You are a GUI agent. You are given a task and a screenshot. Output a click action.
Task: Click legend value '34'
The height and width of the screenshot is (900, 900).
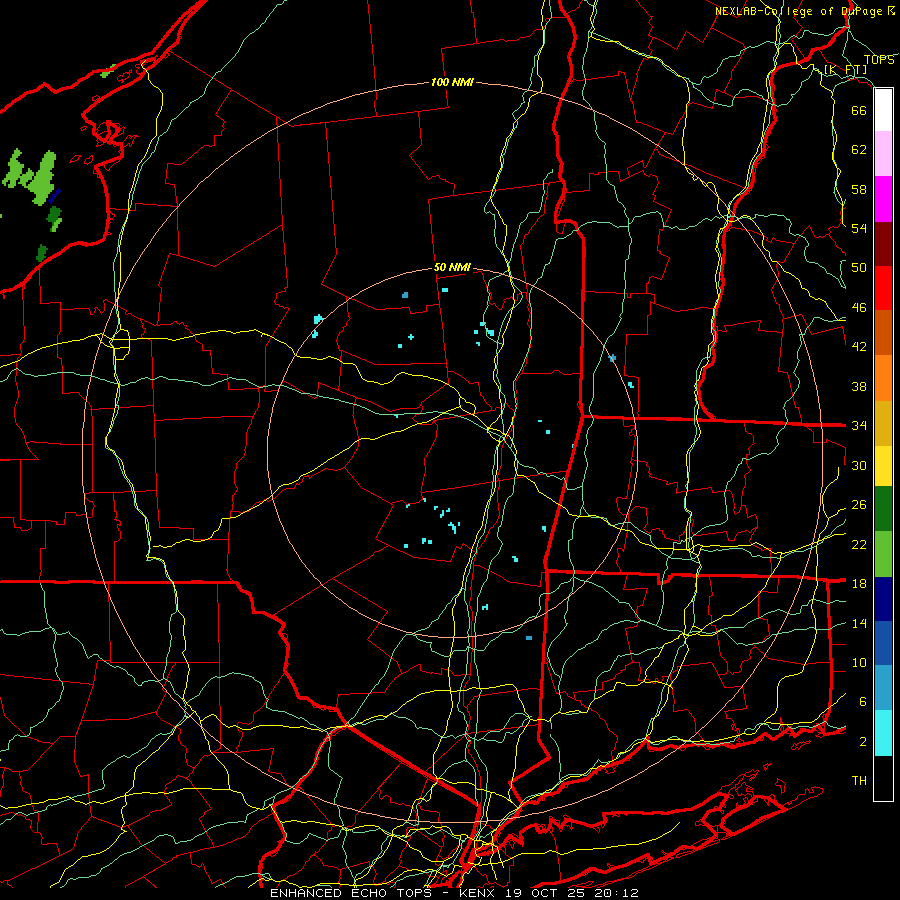859,426
